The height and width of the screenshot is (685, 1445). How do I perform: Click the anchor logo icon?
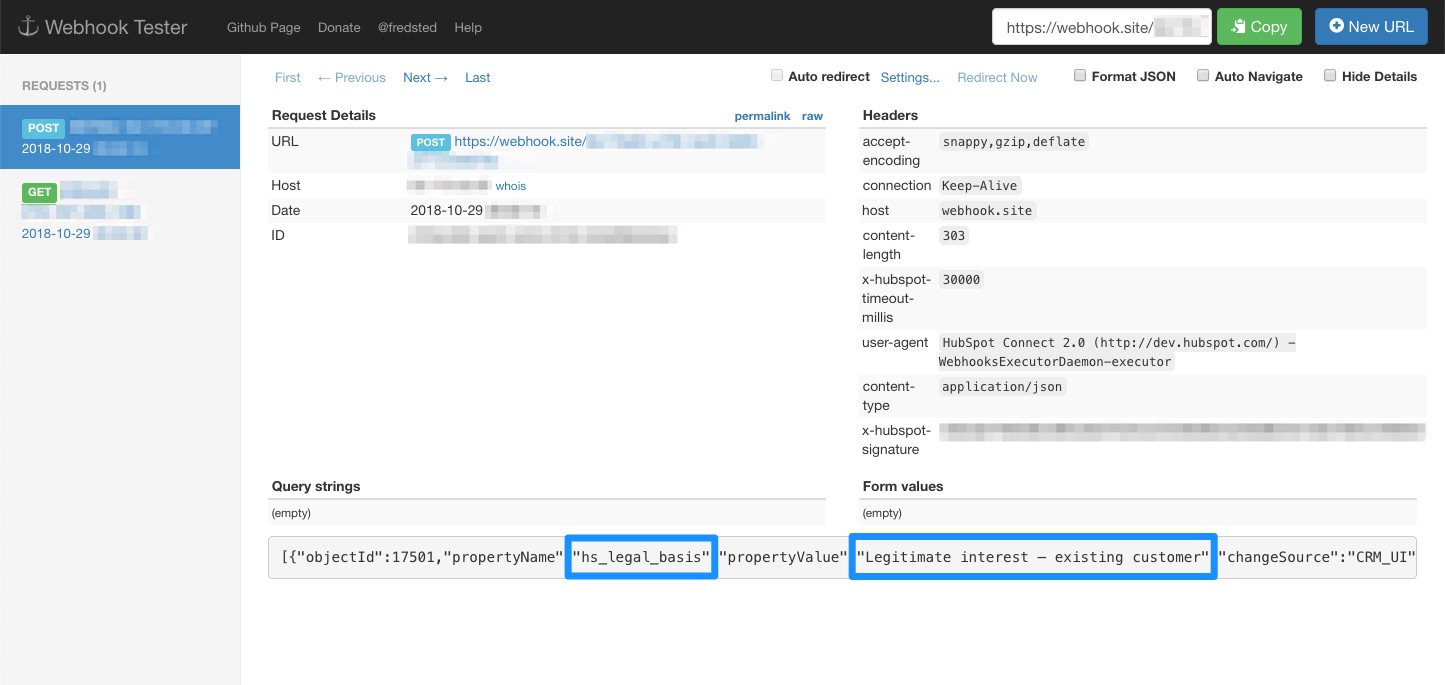(x=29, y=27)
